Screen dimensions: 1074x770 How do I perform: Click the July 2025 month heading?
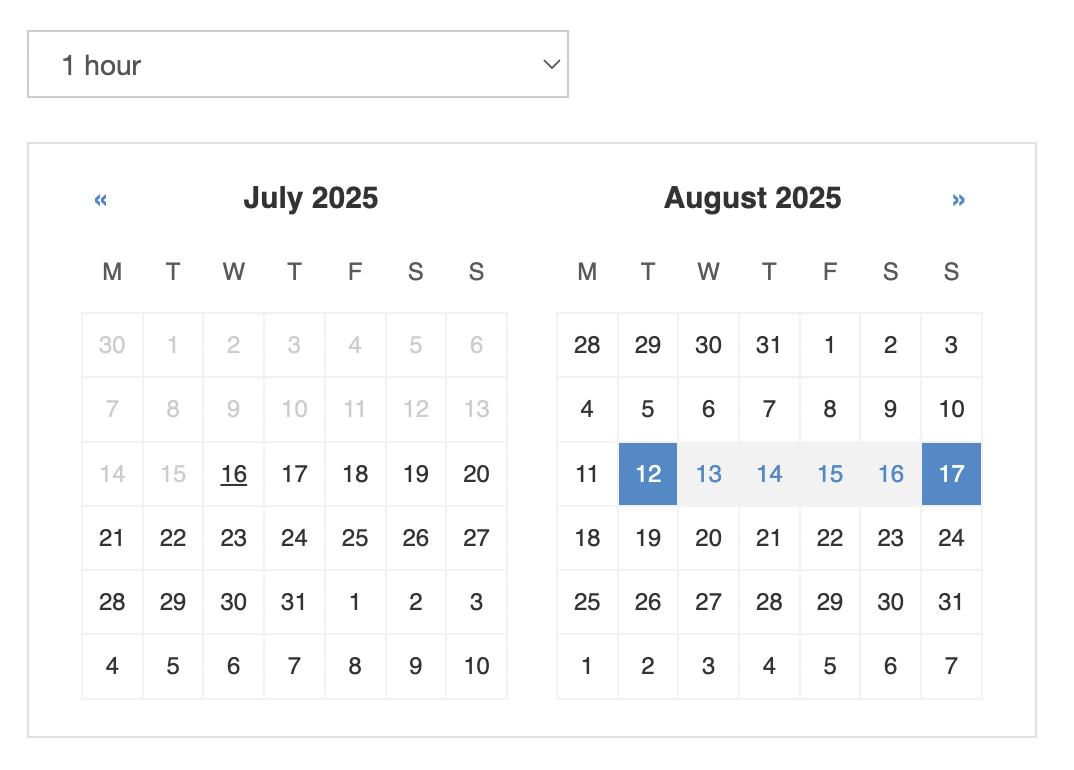coord(310,198)
